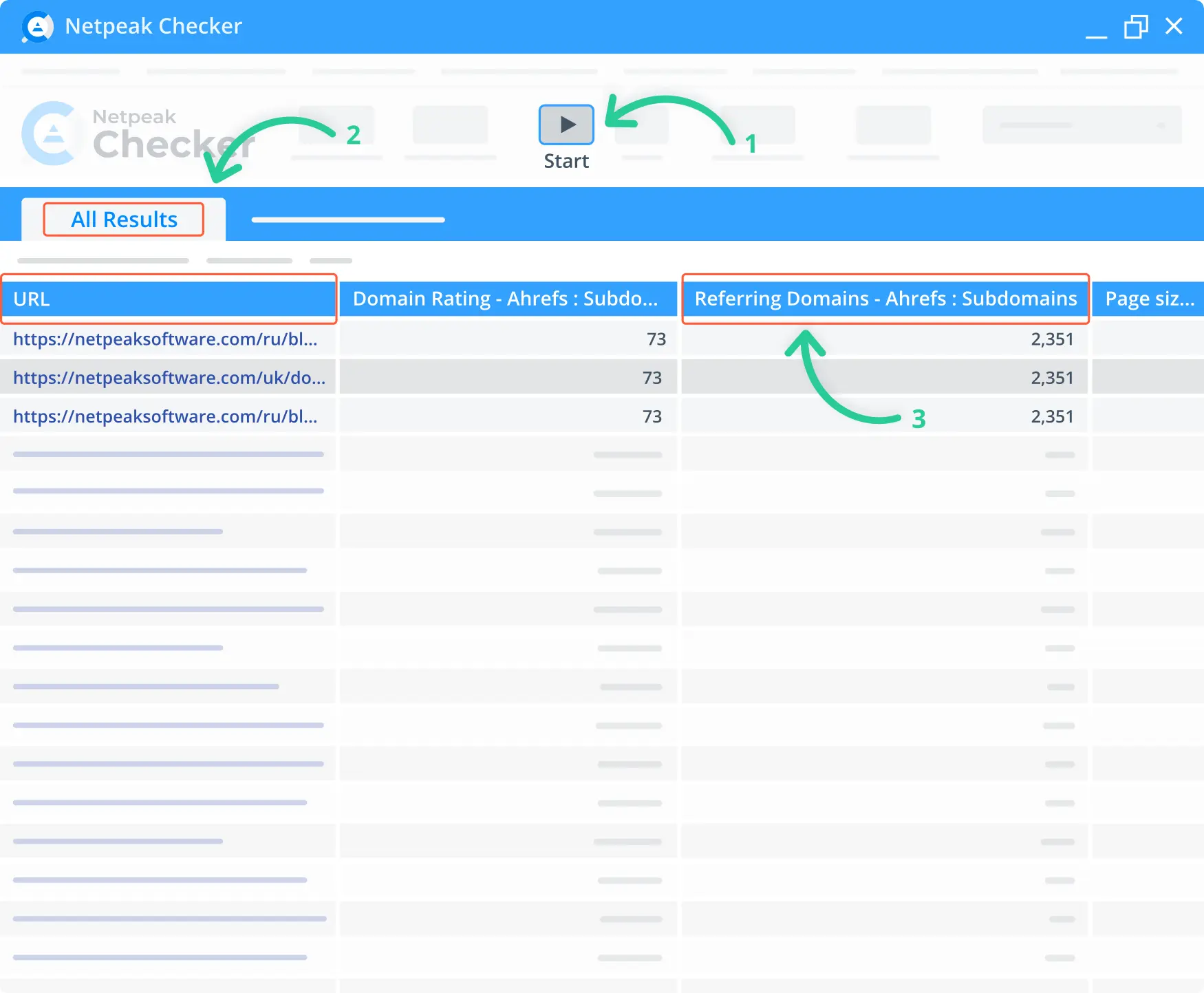Screen dimensions: 1204x993
Task: Restore down the Netpeak Checker window
Action: (x=1136, y=28)
